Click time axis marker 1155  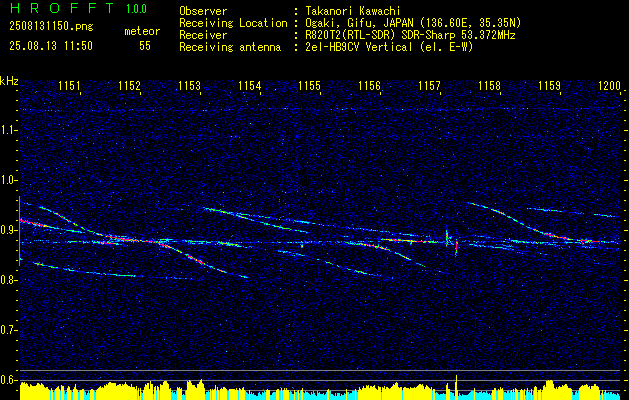pyautogui.click(x=310, y=85)
